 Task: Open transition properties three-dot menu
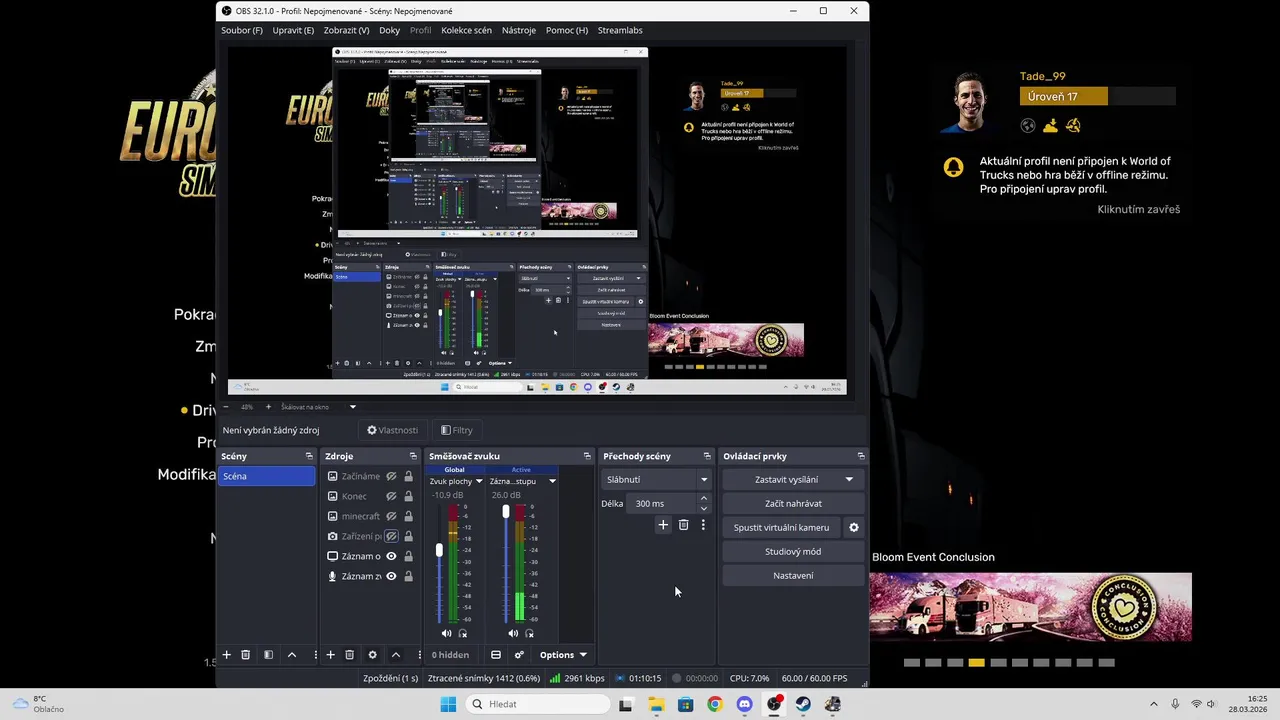pyautogui.click(x=703, y=525)
